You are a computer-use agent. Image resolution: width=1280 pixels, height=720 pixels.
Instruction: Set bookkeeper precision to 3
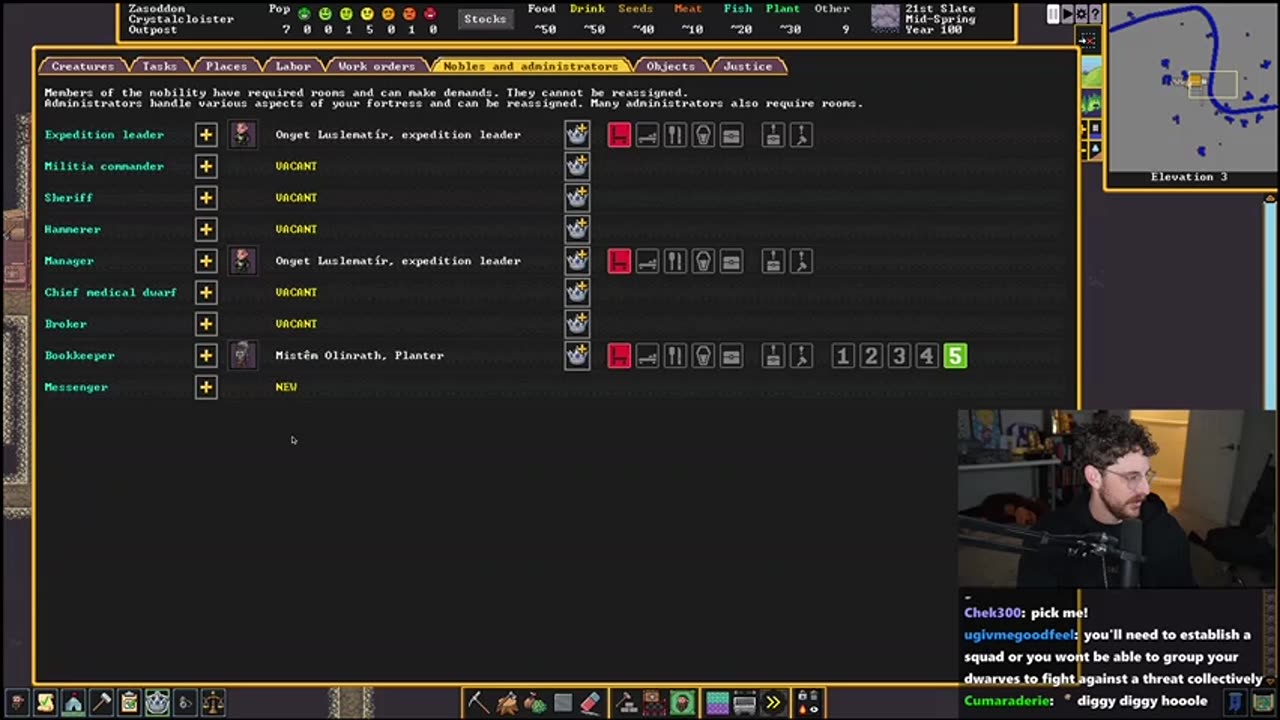coord(899,356)
